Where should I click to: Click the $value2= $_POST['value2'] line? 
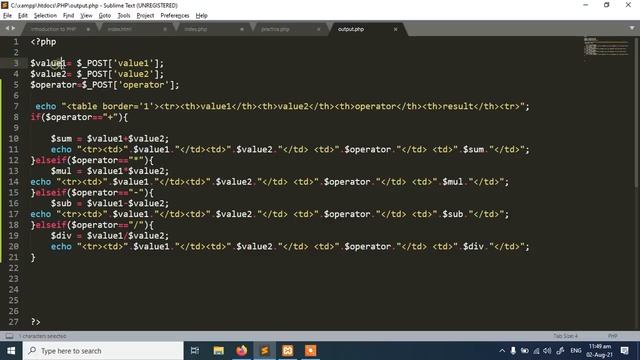pos(97,74)
